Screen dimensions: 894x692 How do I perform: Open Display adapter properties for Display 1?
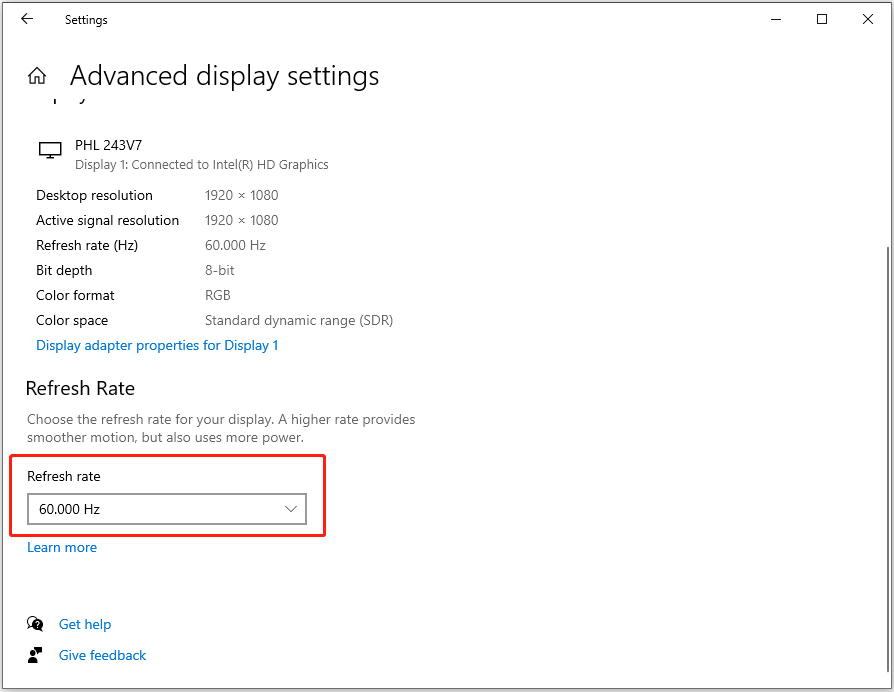click(157, 345)
